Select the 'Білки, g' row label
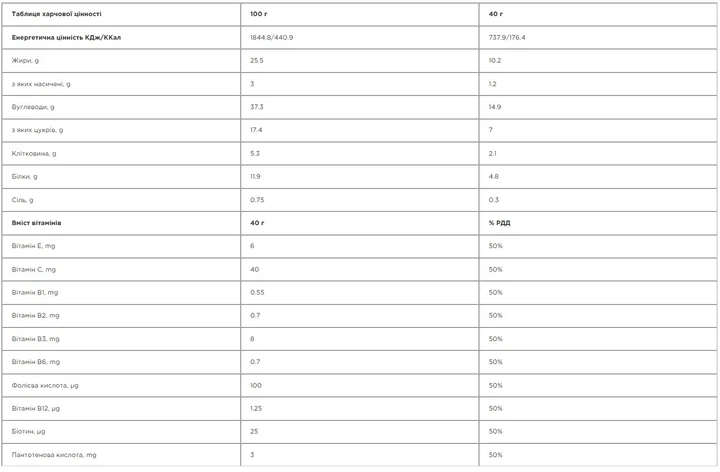The image size is (720, 472). tap(25, 177)
